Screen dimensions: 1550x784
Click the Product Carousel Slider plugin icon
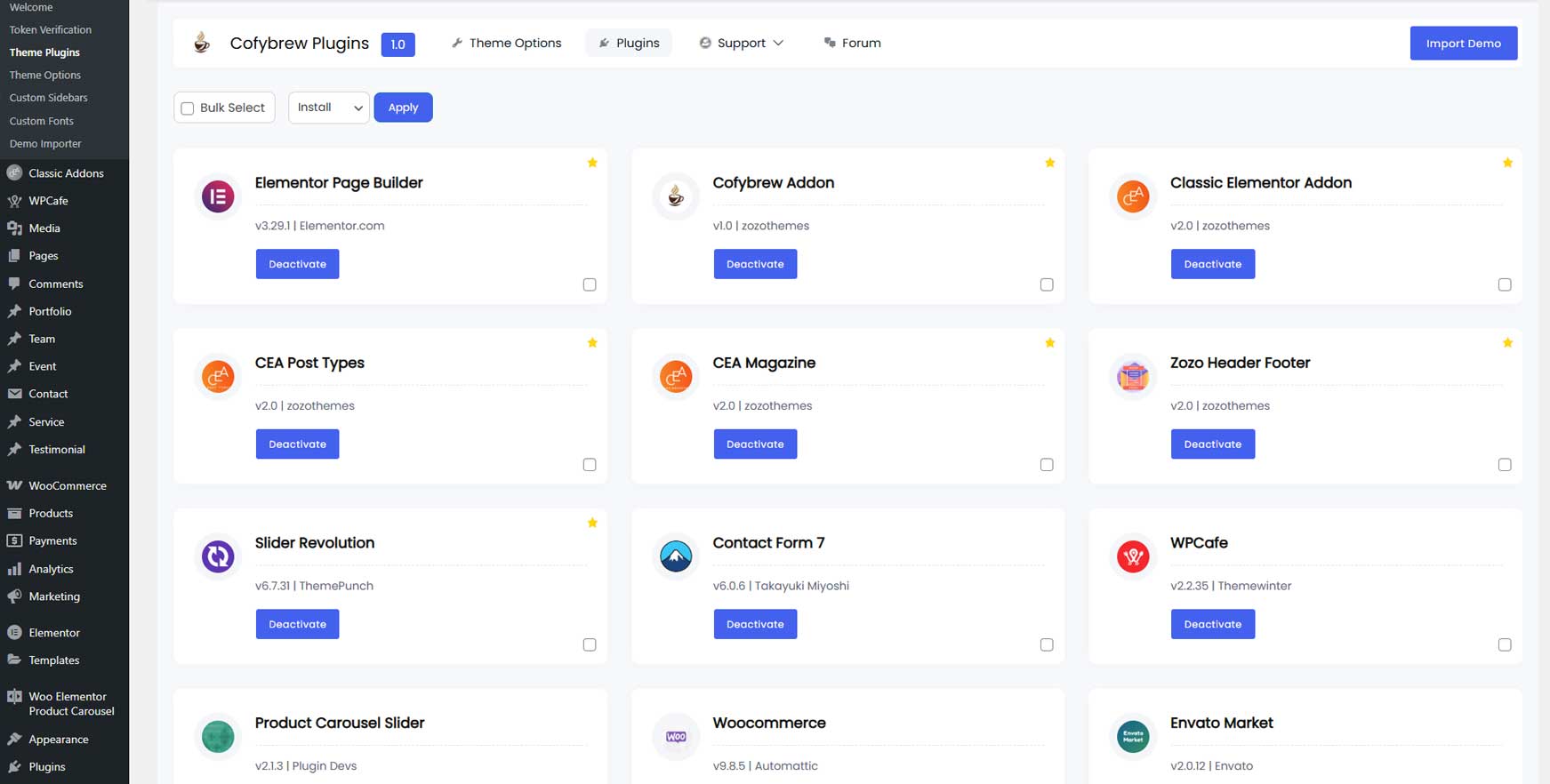click(x=218, y=737)
